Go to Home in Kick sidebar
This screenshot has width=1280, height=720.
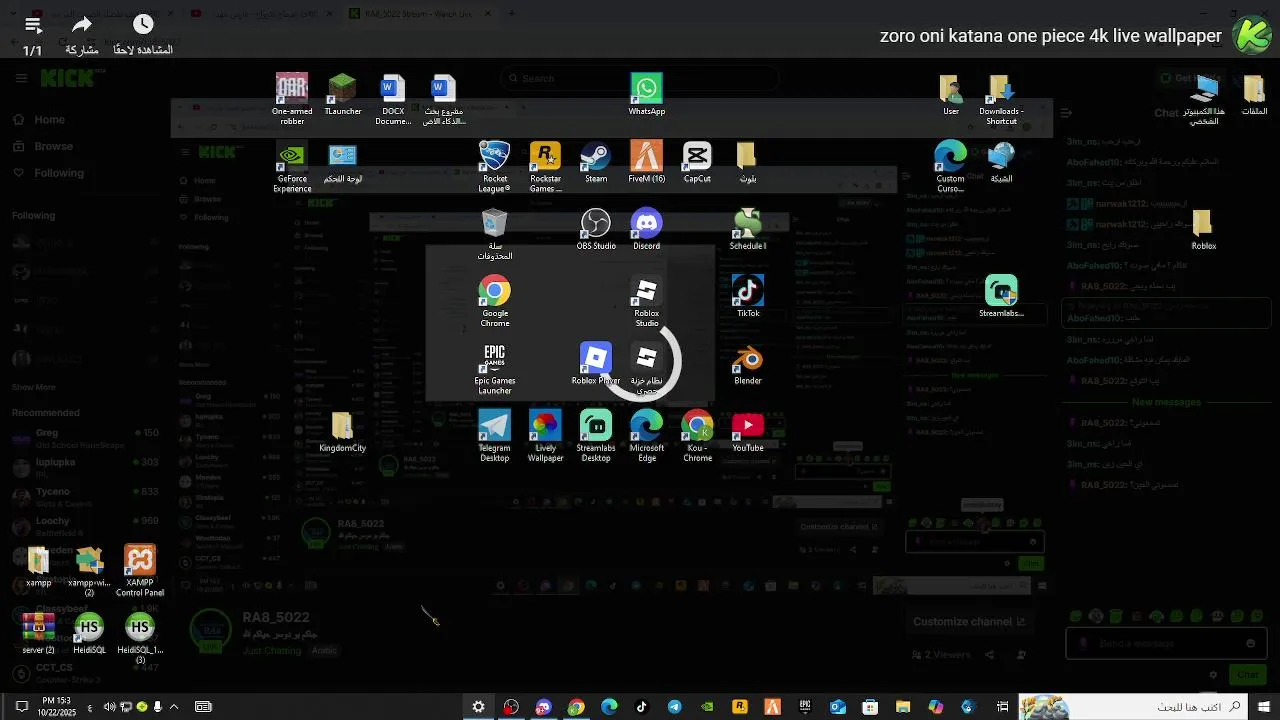(x=38, y=120)
